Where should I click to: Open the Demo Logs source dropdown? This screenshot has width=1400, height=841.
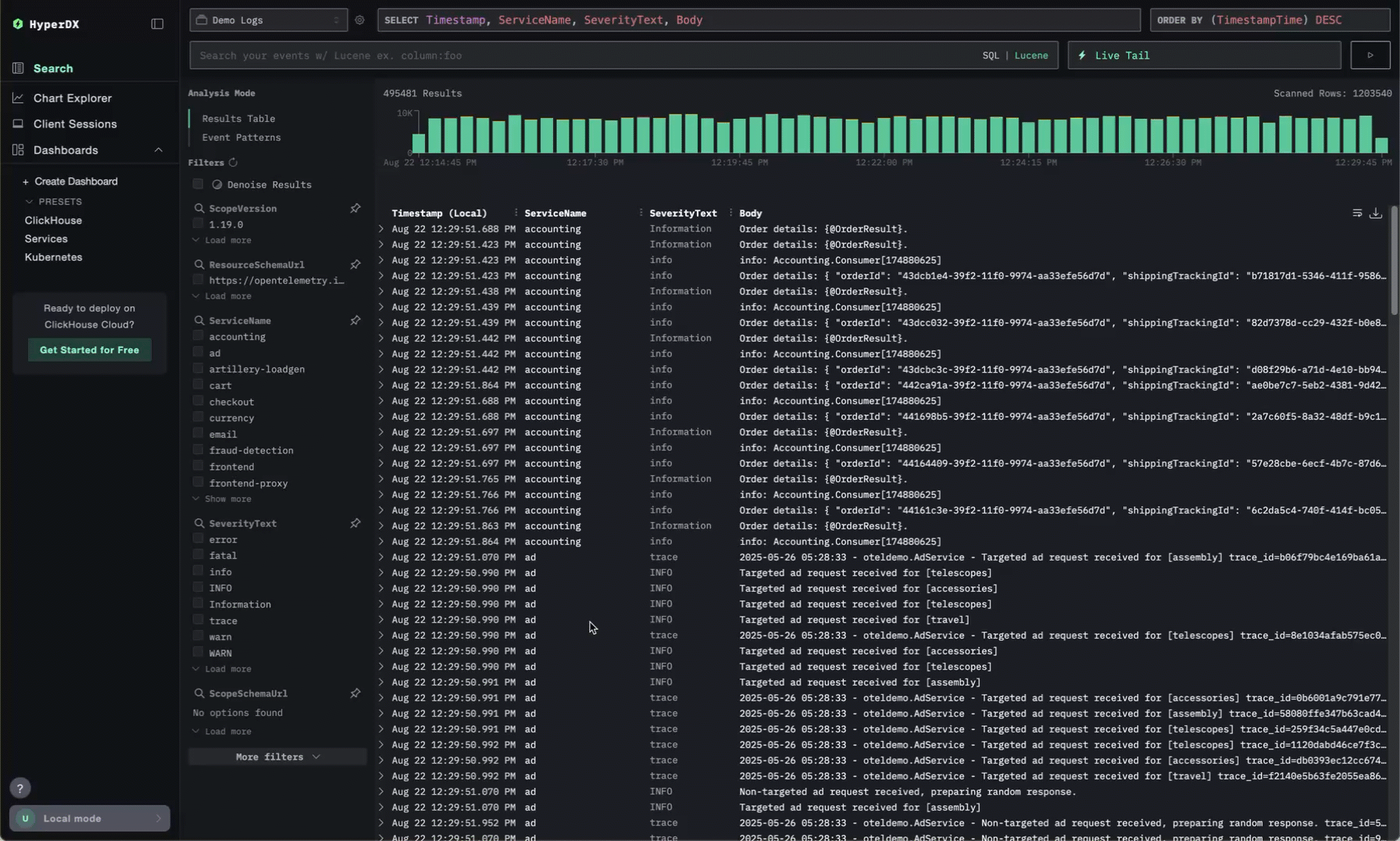click(x=268, y=20)
